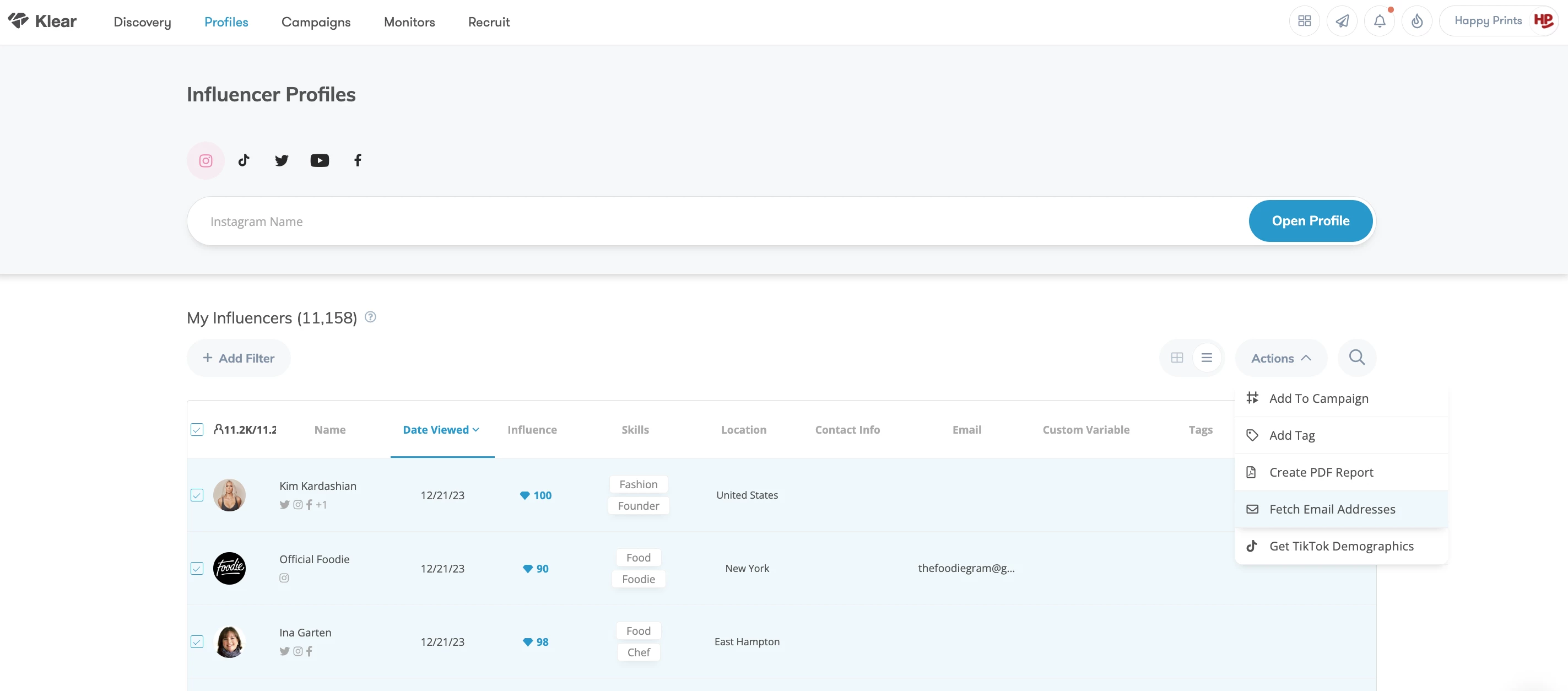Open Kim Kardashian's profile name link

[x=318, y=486]
